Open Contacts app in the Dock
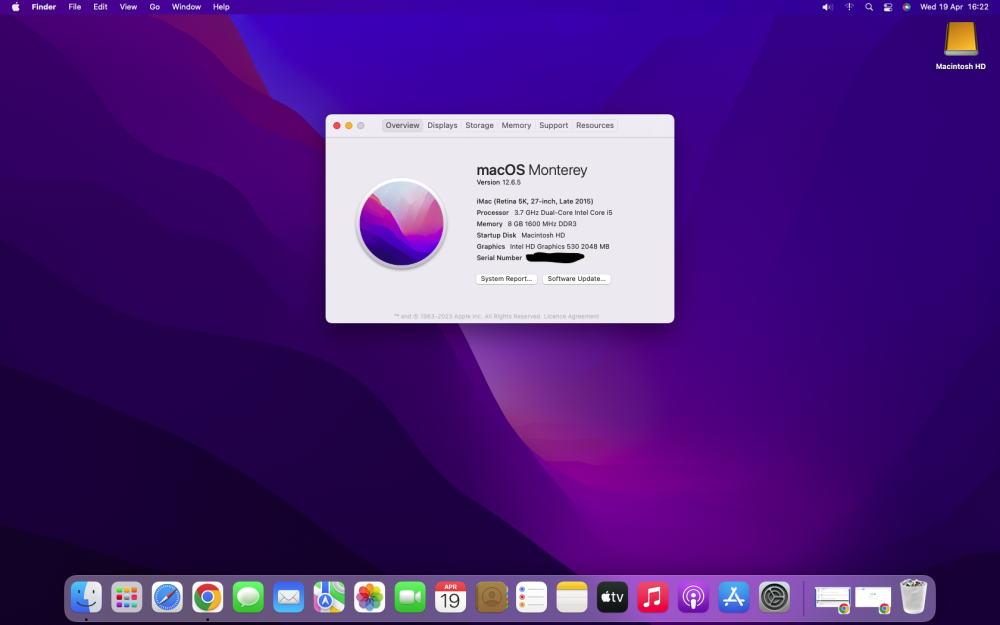Viewport: 1000px width, 625px height. point(491,598)
